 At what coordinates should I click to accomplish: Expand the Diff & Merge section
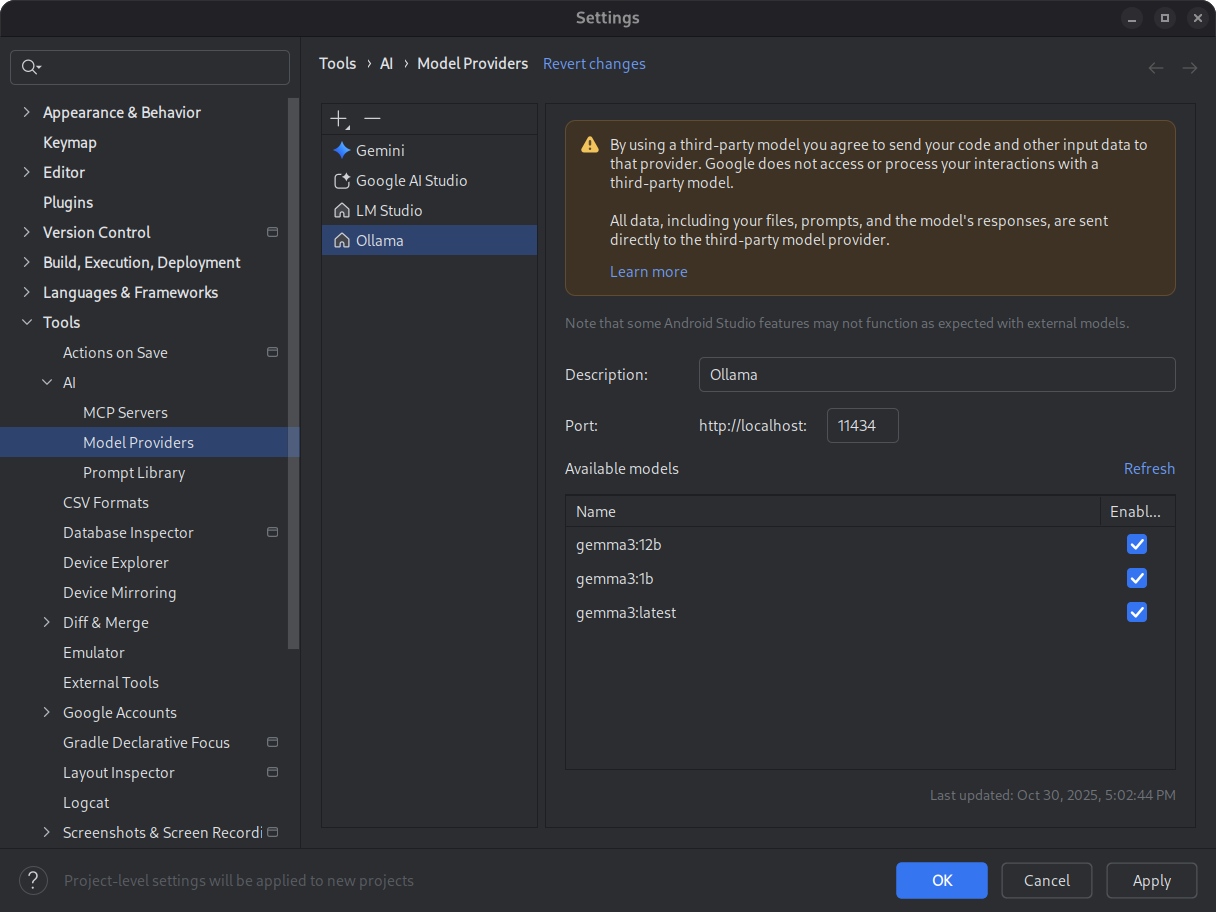point(46,622)
